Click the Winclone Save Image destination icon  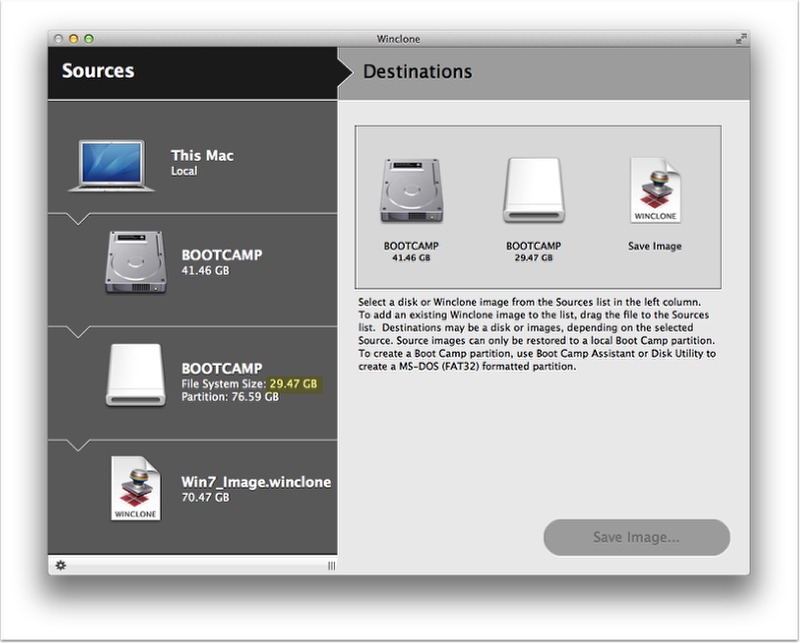[656, 190]
